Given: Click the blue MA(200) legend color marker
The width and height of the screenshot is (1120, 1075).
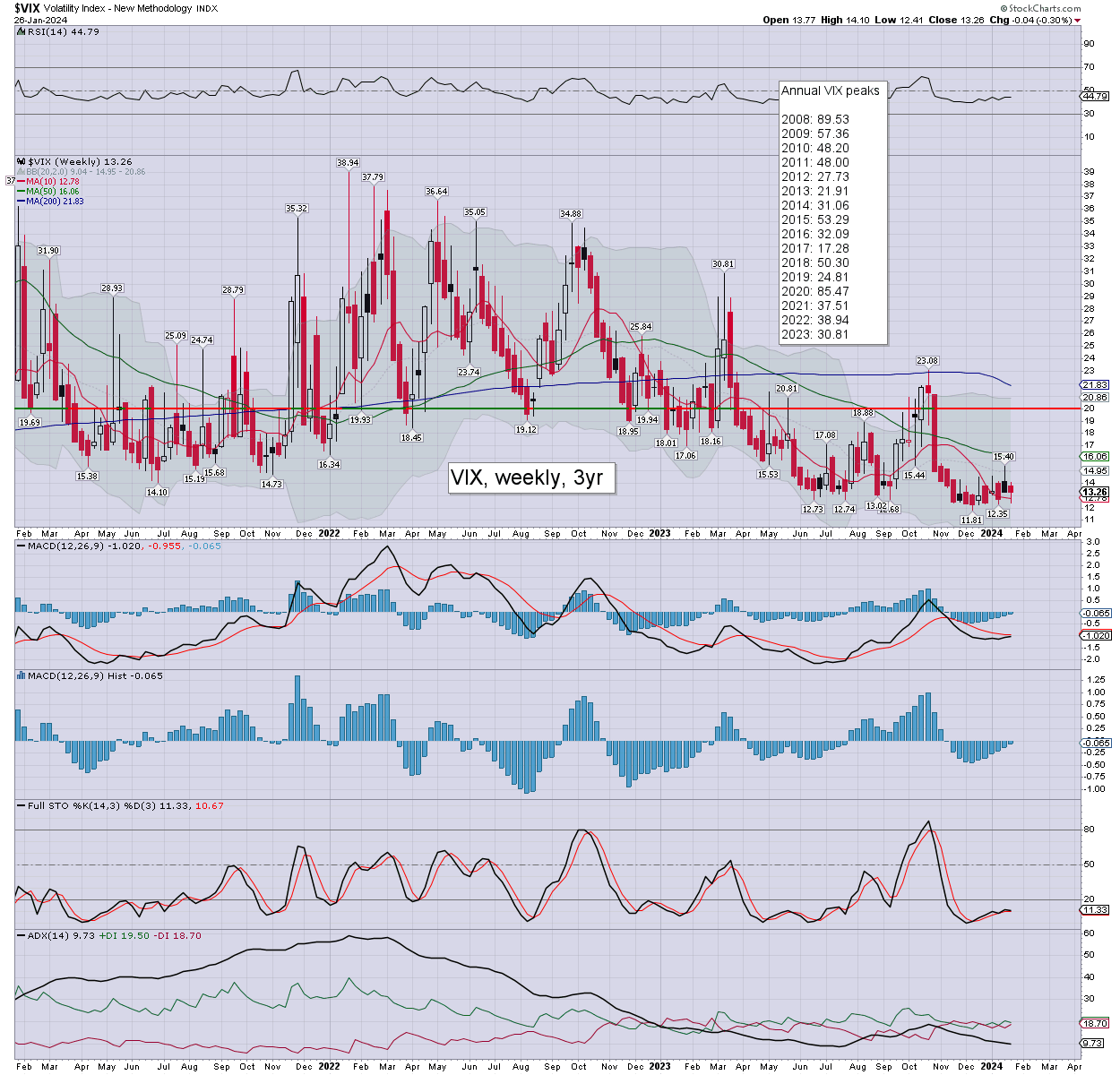Looking at the screenshot, I should [21, 202].
